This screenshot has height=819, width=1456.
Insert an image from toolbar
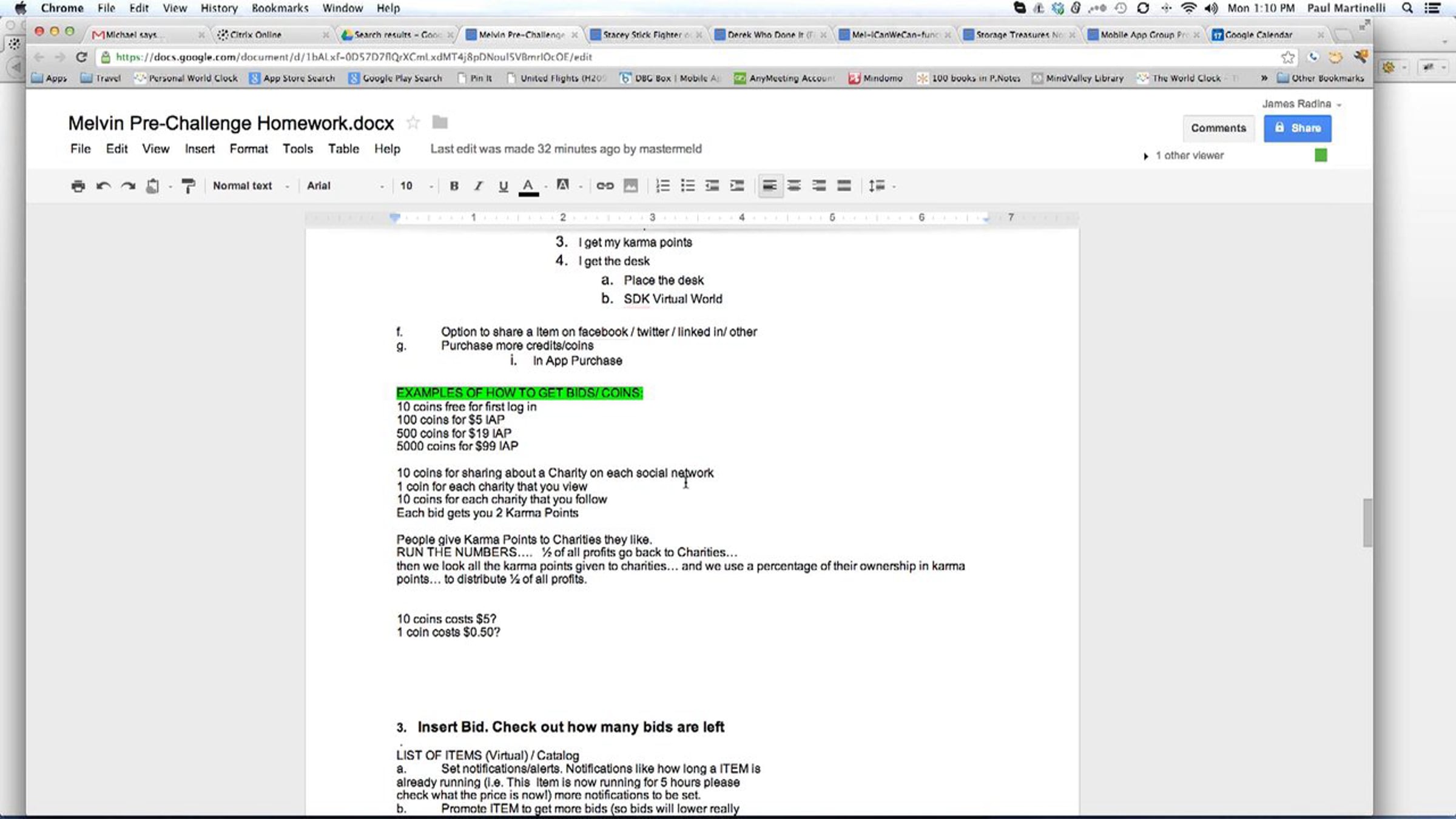tap(631, 186)
